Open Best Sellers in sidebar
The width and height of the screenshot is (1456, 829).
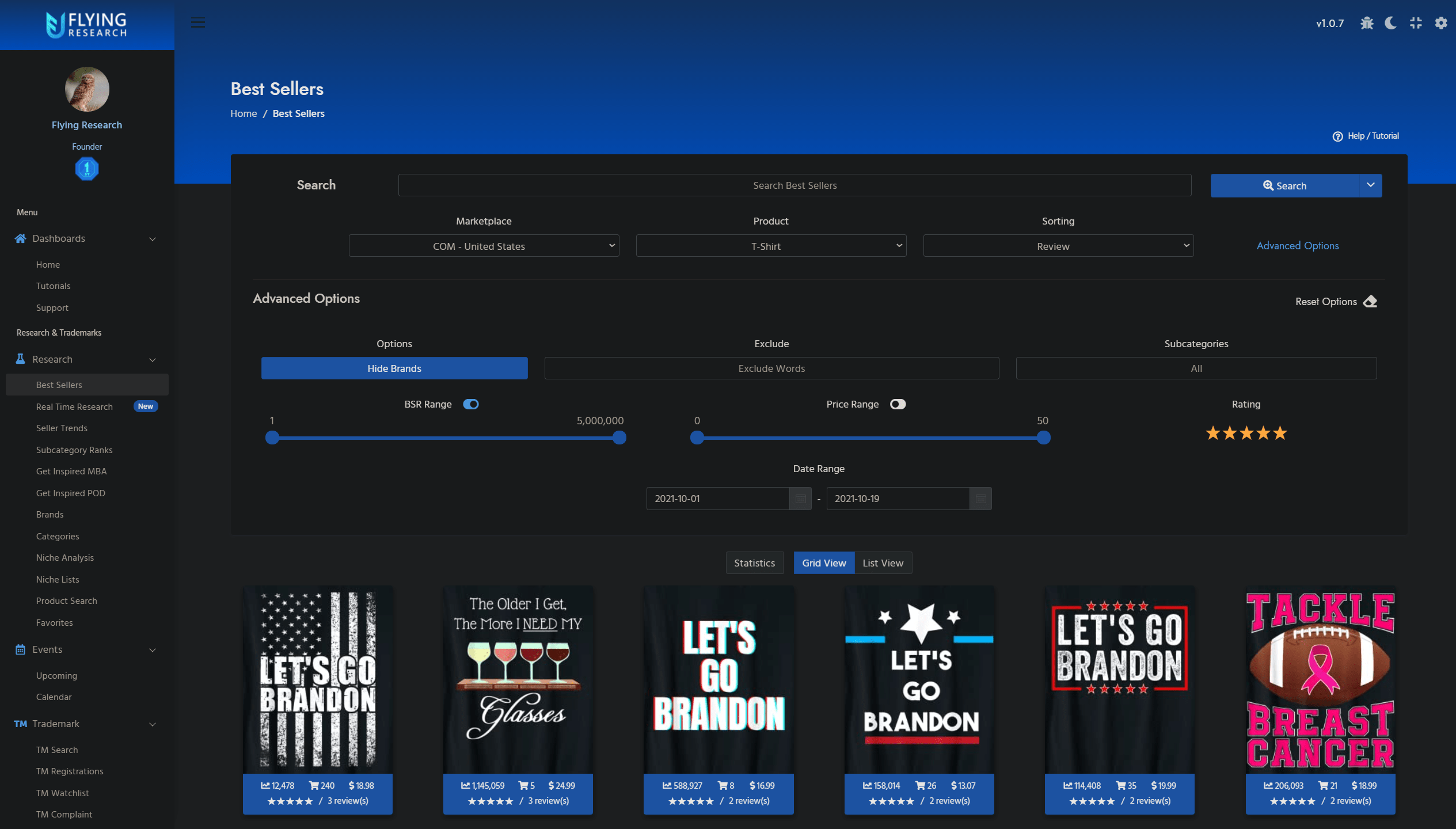click(x=87, y=385)
